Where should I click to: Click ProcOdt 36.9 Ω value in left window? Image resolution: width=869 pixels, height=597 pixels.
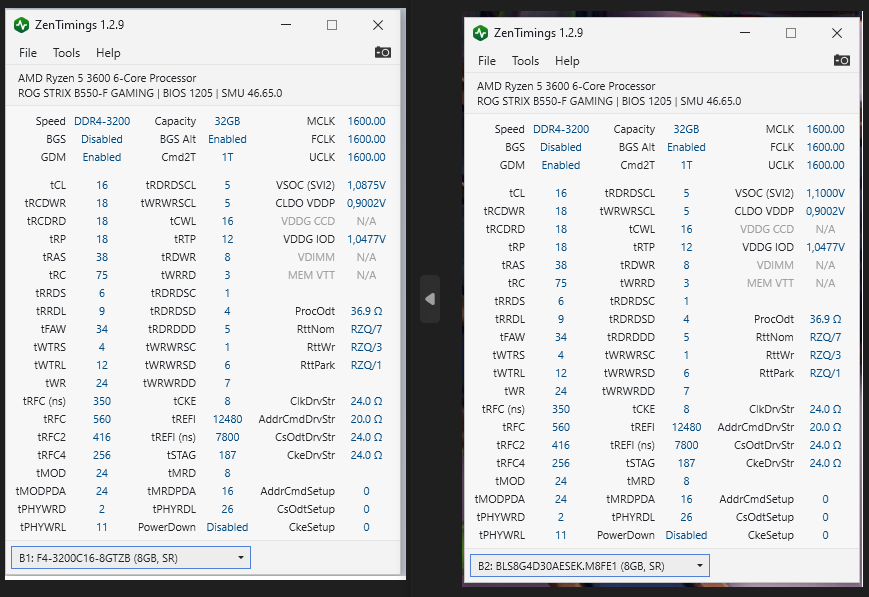point(366,311)
